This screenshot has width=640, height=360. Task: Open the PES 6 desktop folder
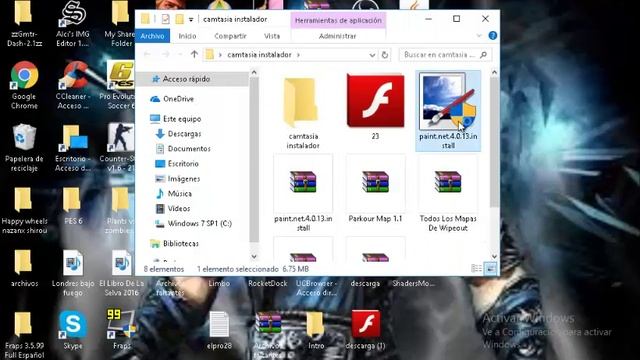(x=73, y=206)
